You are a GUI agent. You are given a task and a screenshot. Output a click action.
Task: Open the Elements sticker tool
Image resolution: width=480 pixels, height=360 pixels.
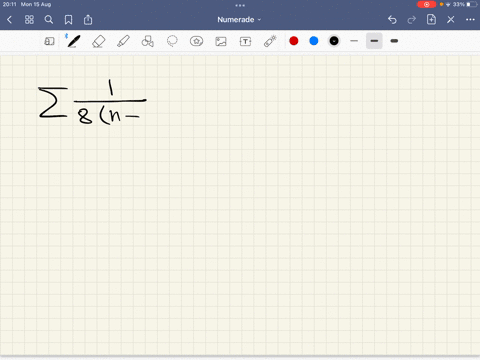click(196, 41)
